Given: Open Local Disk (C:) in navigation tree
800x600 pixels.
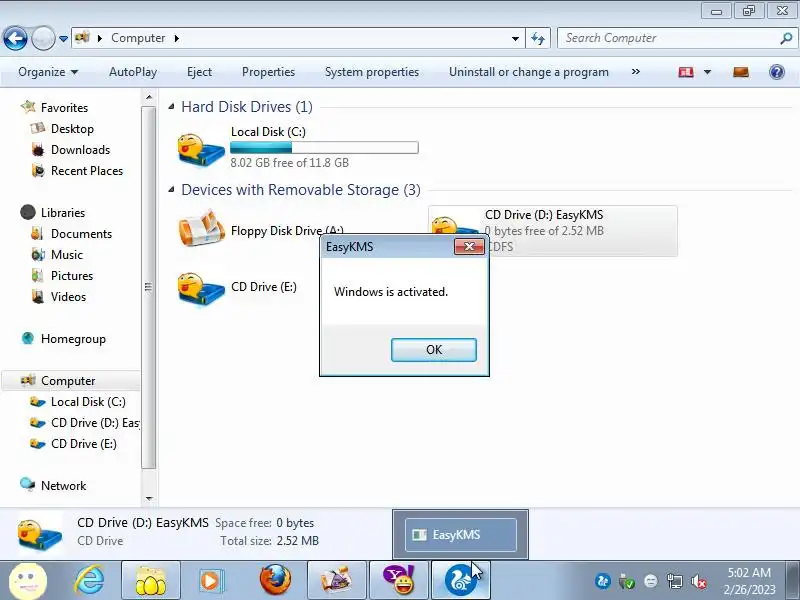Looking at the screenshot, I should (x=88, y=402).
